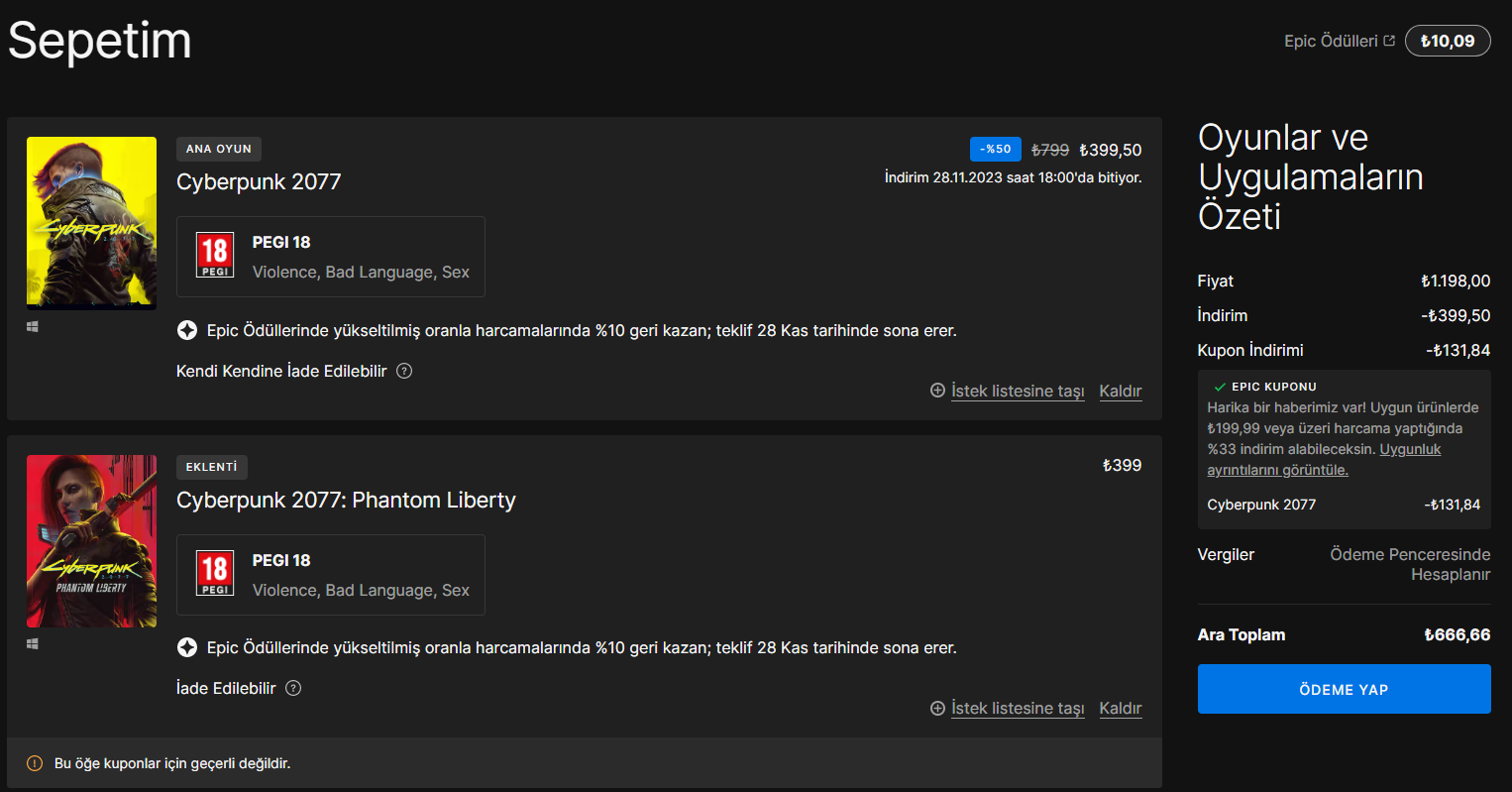Click the Cyberpunk 2077 -₺131,84 coupon line amount
This screenshot has width=1512, height=792.
point(1453,505)
